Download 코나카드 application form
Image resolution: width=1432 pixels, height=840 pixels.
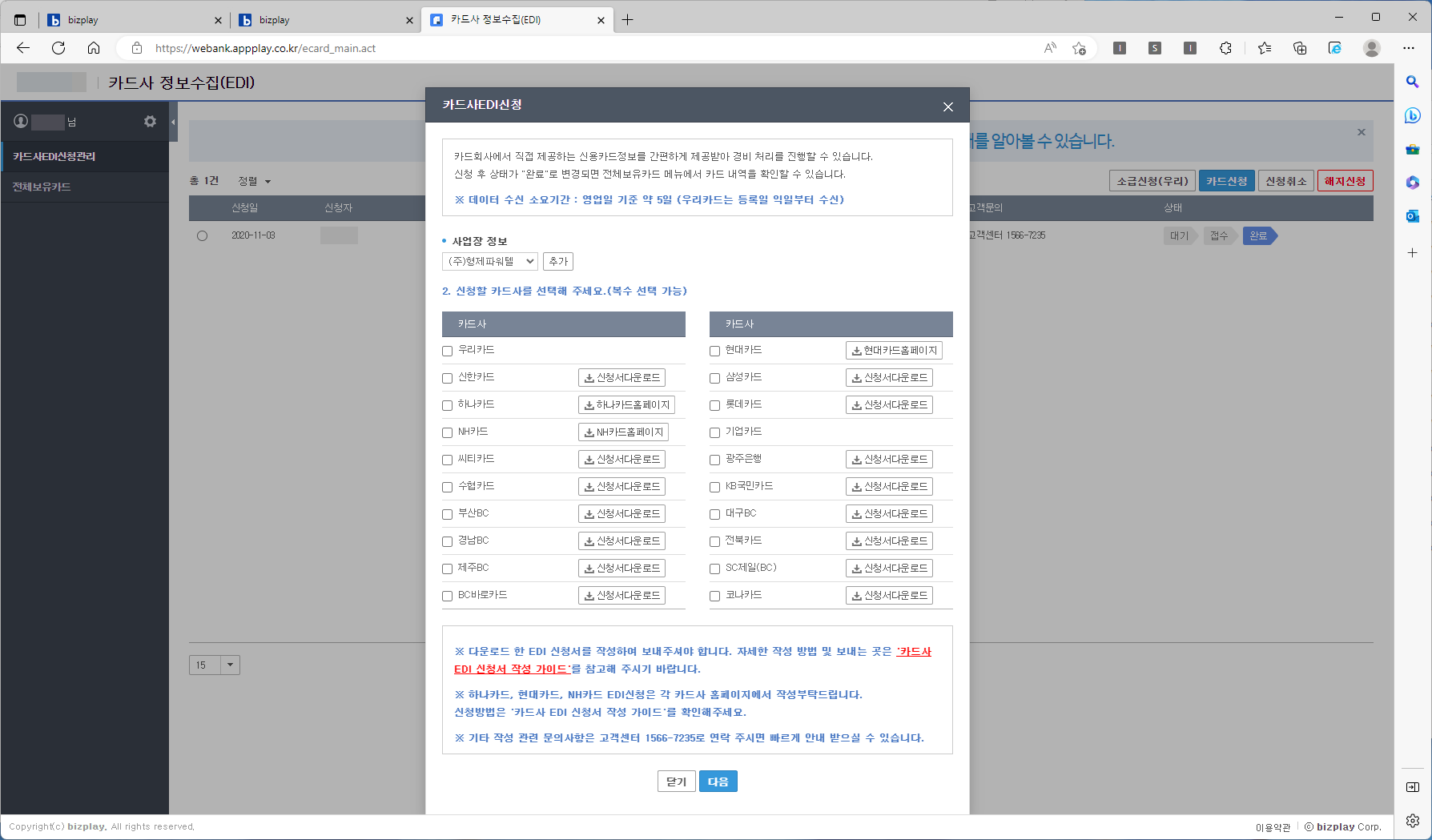[889, 595]
